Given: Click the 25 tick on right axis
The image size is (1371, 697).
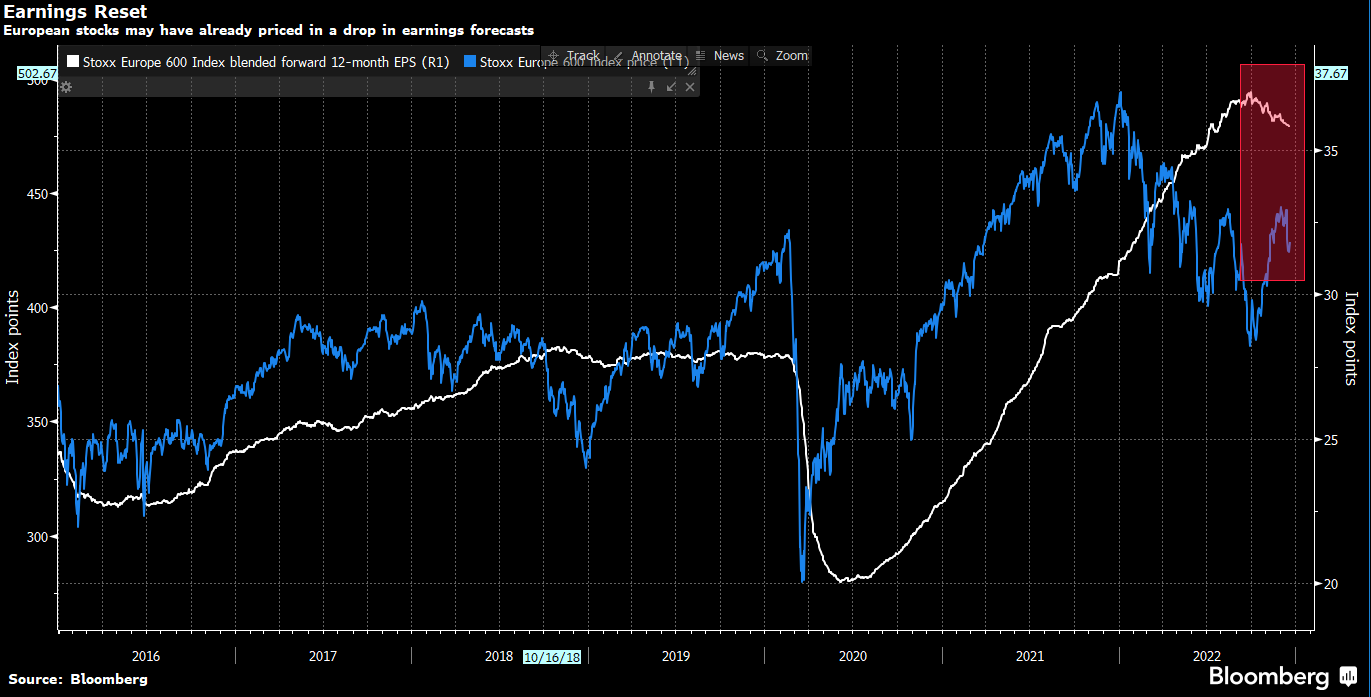Looking at the screenshot, I should (1331, 440).
